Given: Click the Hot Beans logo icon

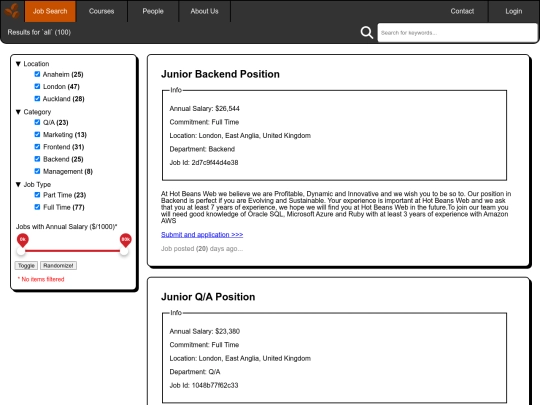Looking at the screenshot, I should click(12, 11).
